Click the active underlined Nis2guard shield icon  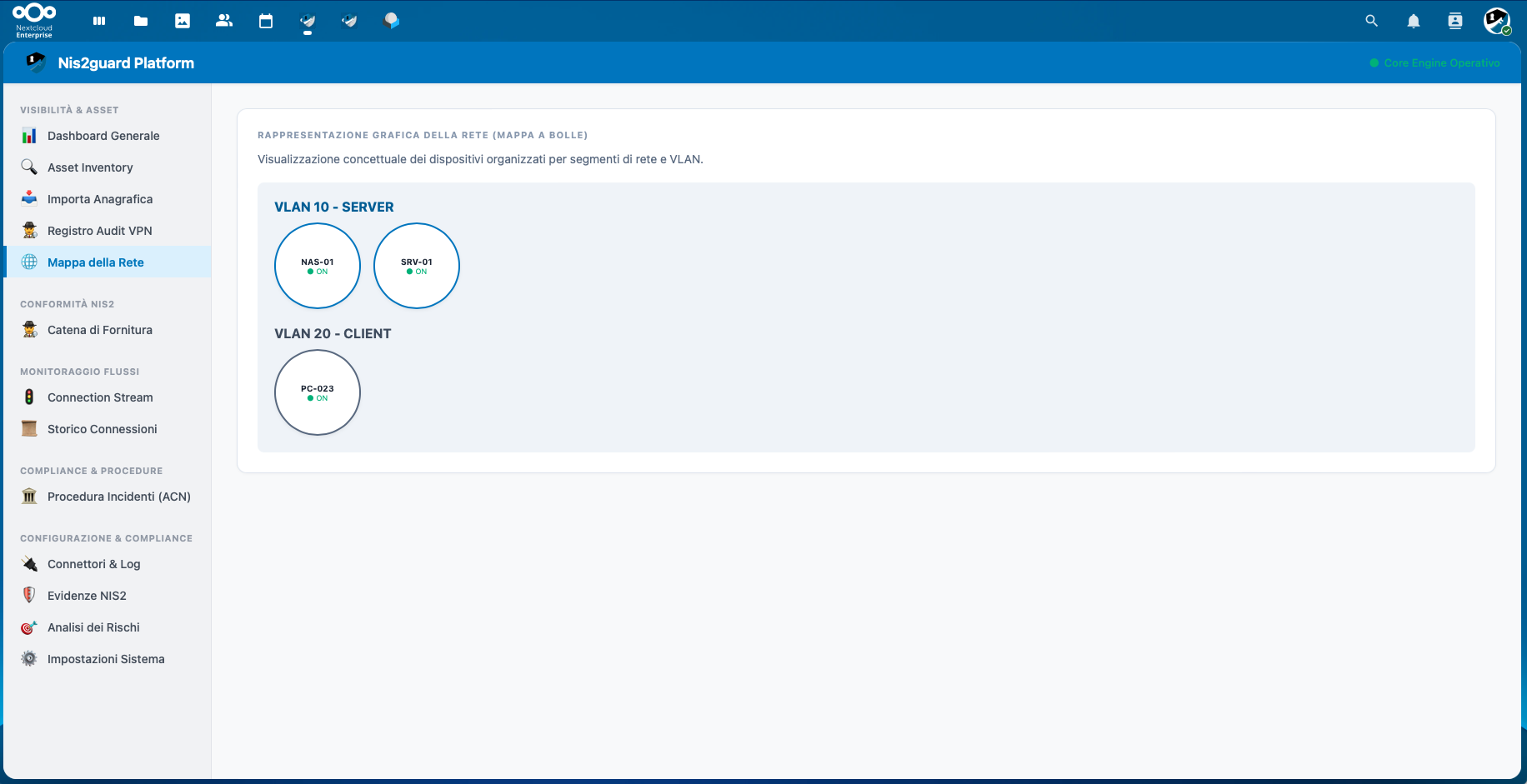[x=308, y=21]
